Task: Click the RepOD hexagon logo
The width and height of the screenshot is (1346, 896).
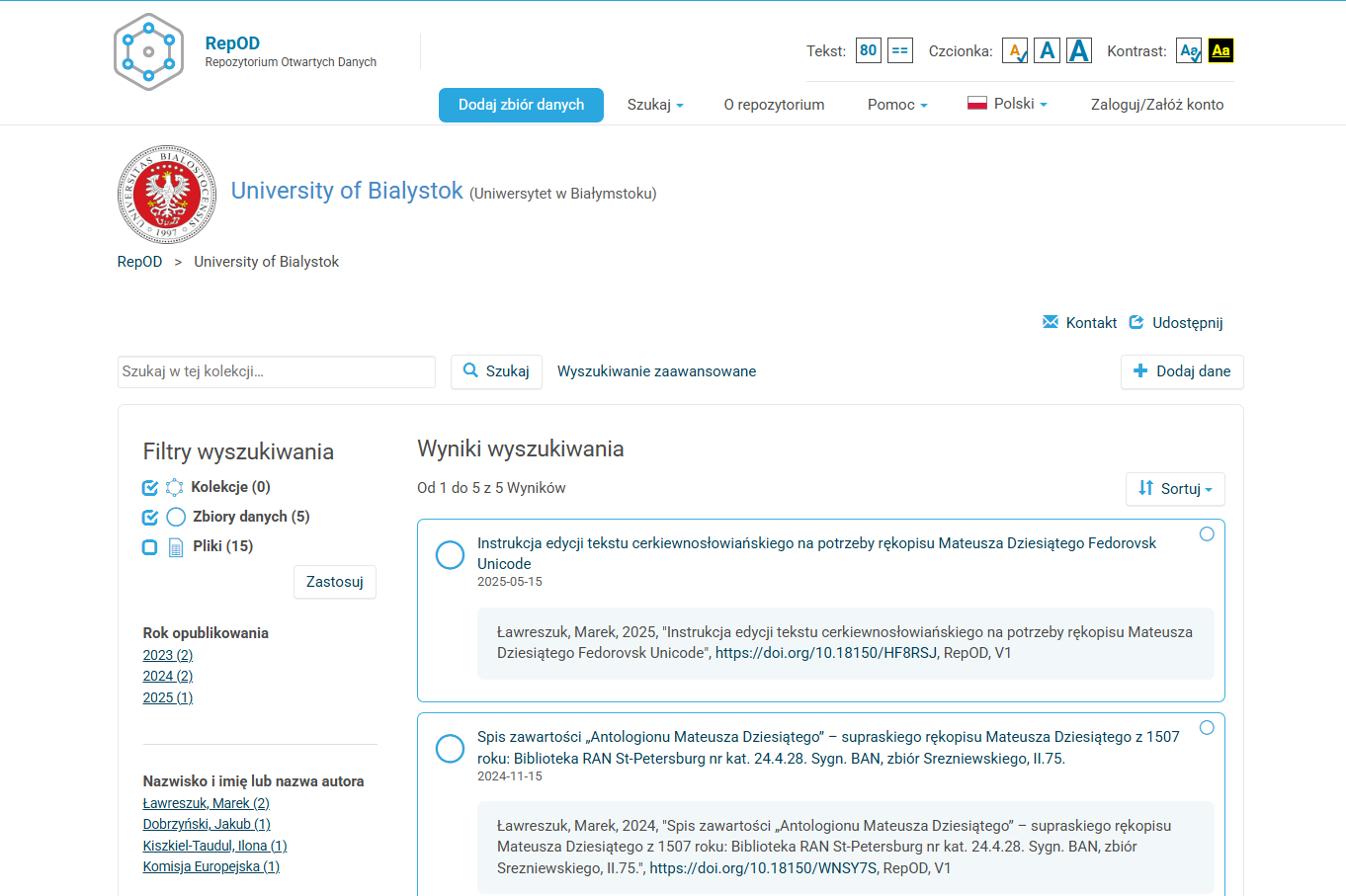Action: click(148, 52)
